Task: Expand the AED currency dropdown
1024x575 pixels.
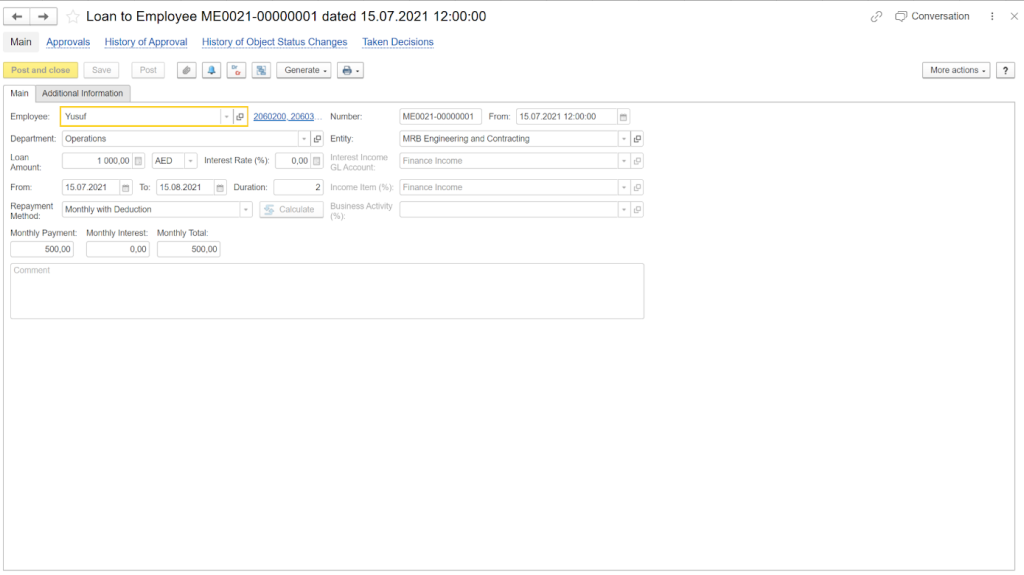Action: tap(190, 161)
